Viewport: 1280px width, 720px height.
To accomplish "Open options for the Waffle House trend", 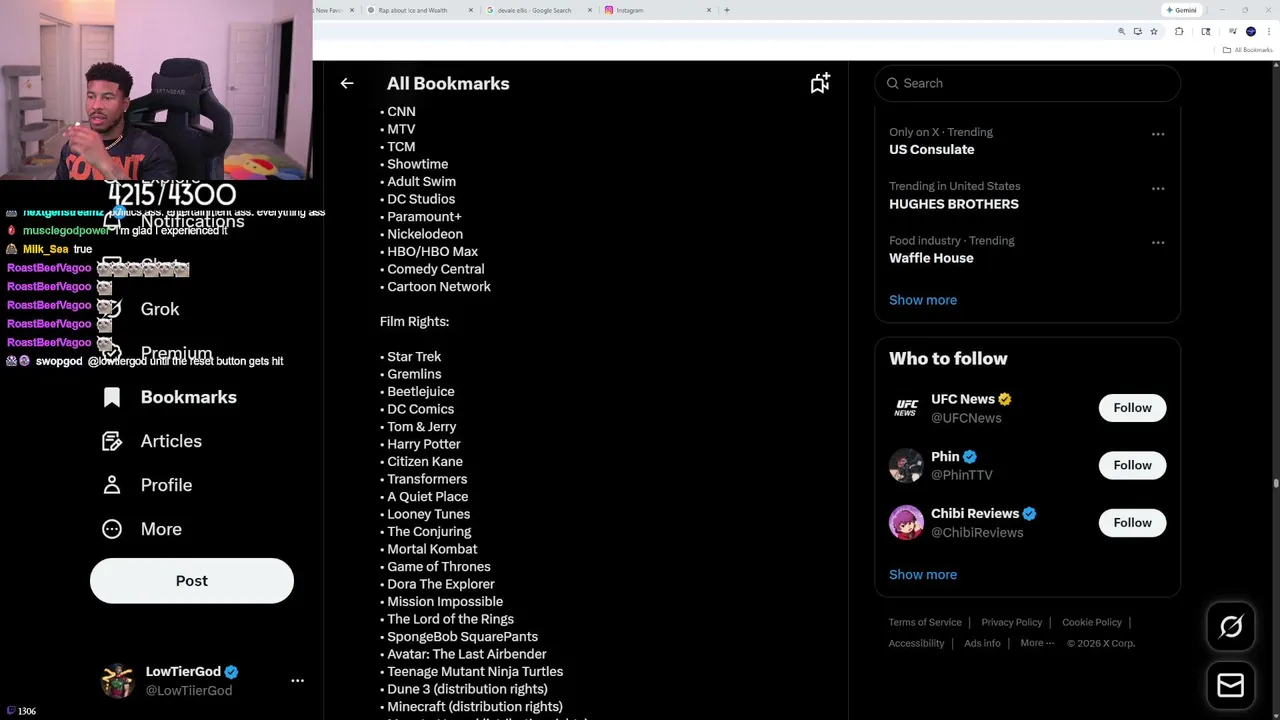I will (1158, 242).
